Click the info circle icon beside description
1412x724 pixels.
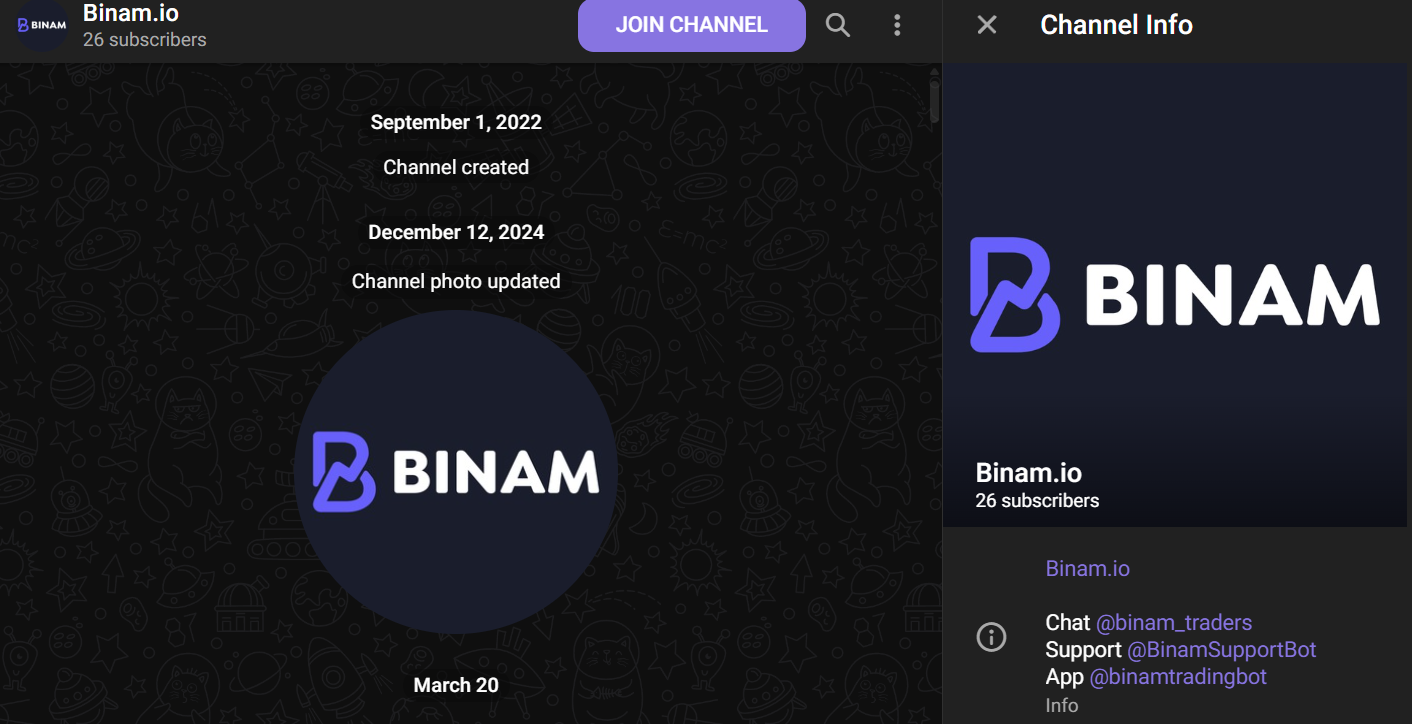pyautogui.click(x=991, y=637)
